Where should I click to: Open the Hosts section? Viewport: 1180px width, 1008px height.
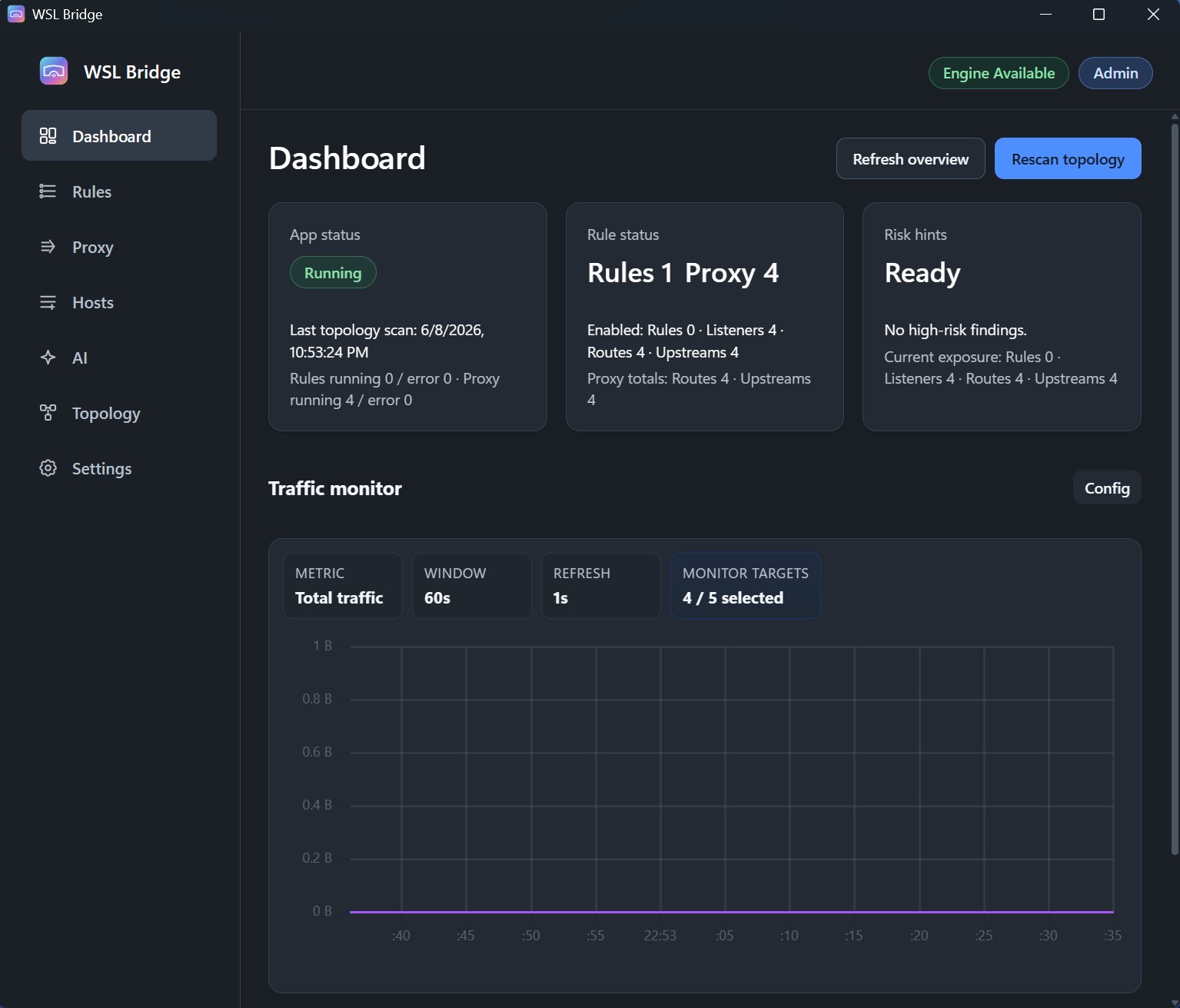(119, 302)
